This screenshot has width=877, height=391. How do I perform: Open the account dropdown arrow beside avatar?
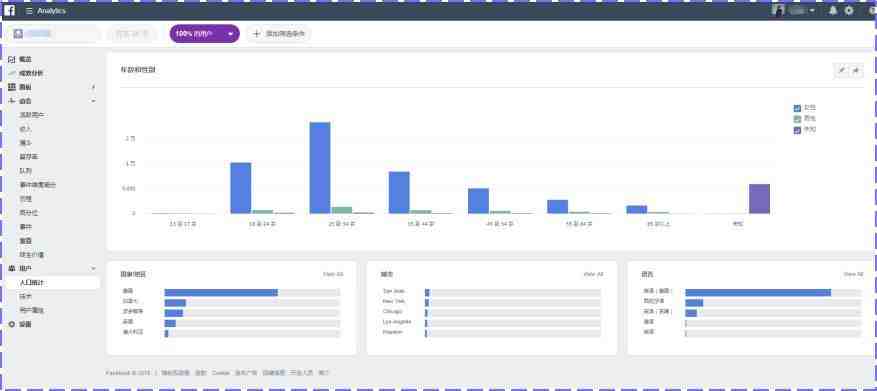(812, 11)
